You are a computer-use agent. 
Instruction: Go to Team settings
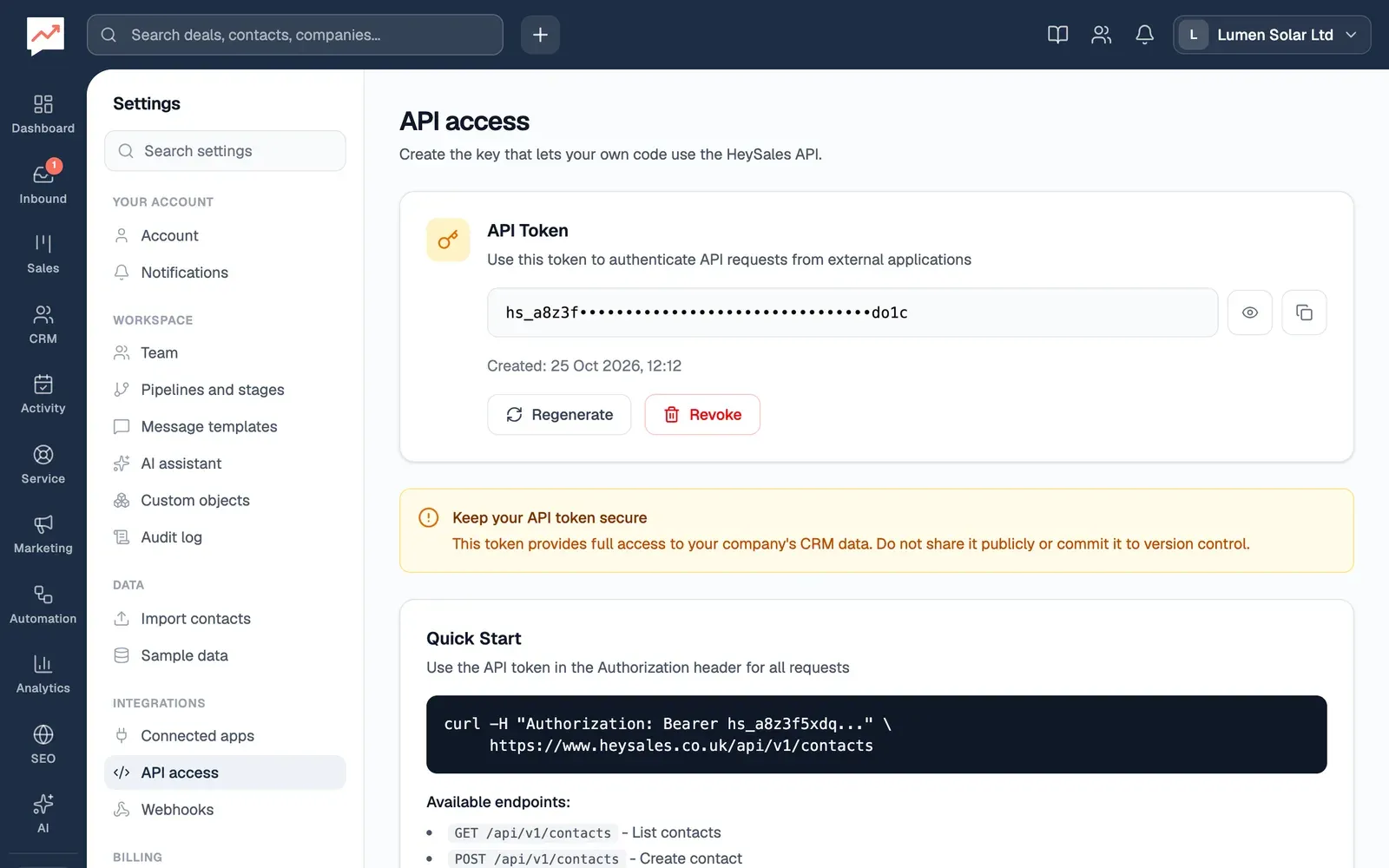point(225,353)
